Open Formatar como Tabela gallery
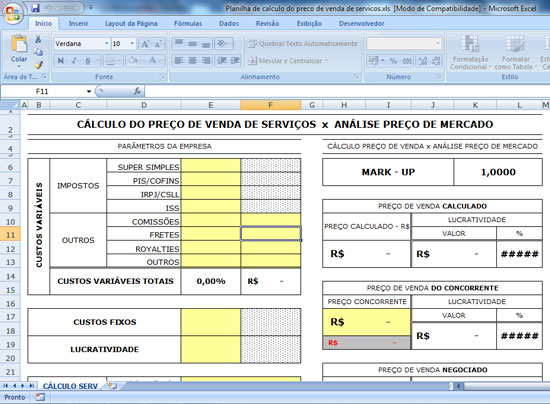550x404 pixels. pos(515,53)
